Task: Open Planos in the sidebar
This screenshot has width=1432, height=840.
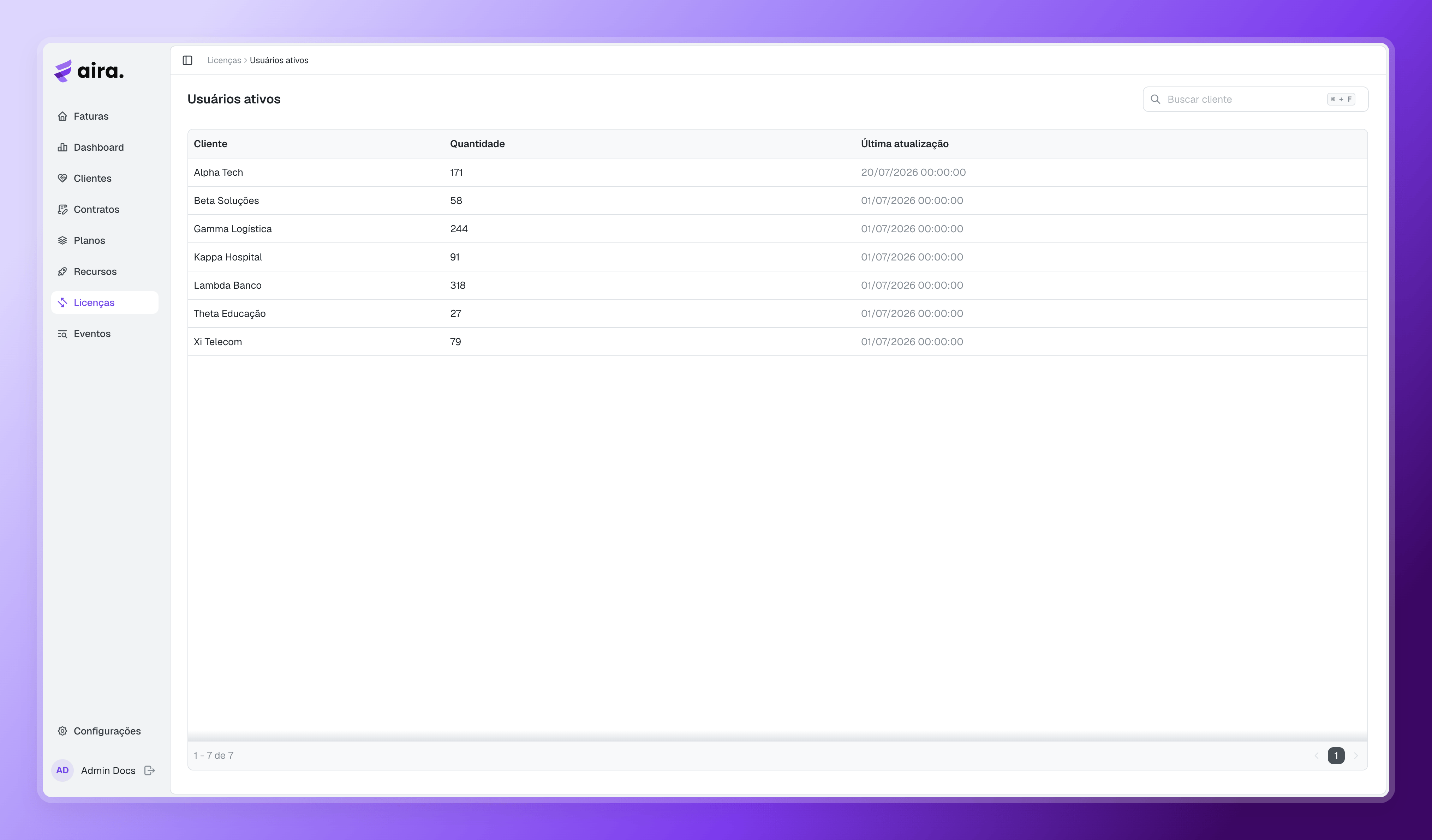Action: (105, 240)
